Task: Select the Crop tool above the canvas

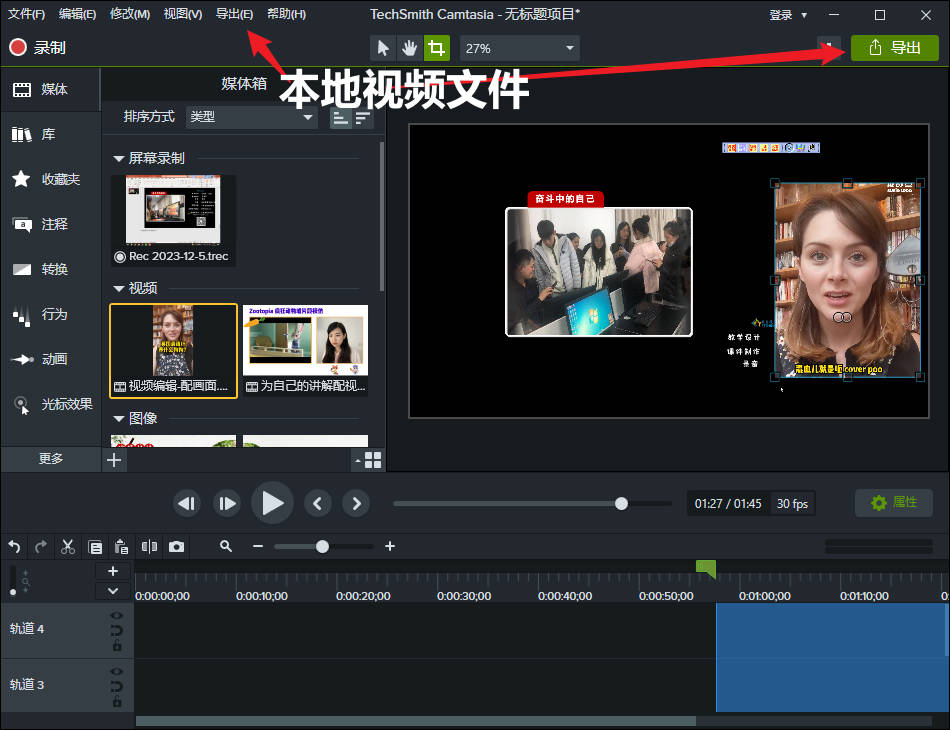Action: pyautogui.click(x=435, y=47)
